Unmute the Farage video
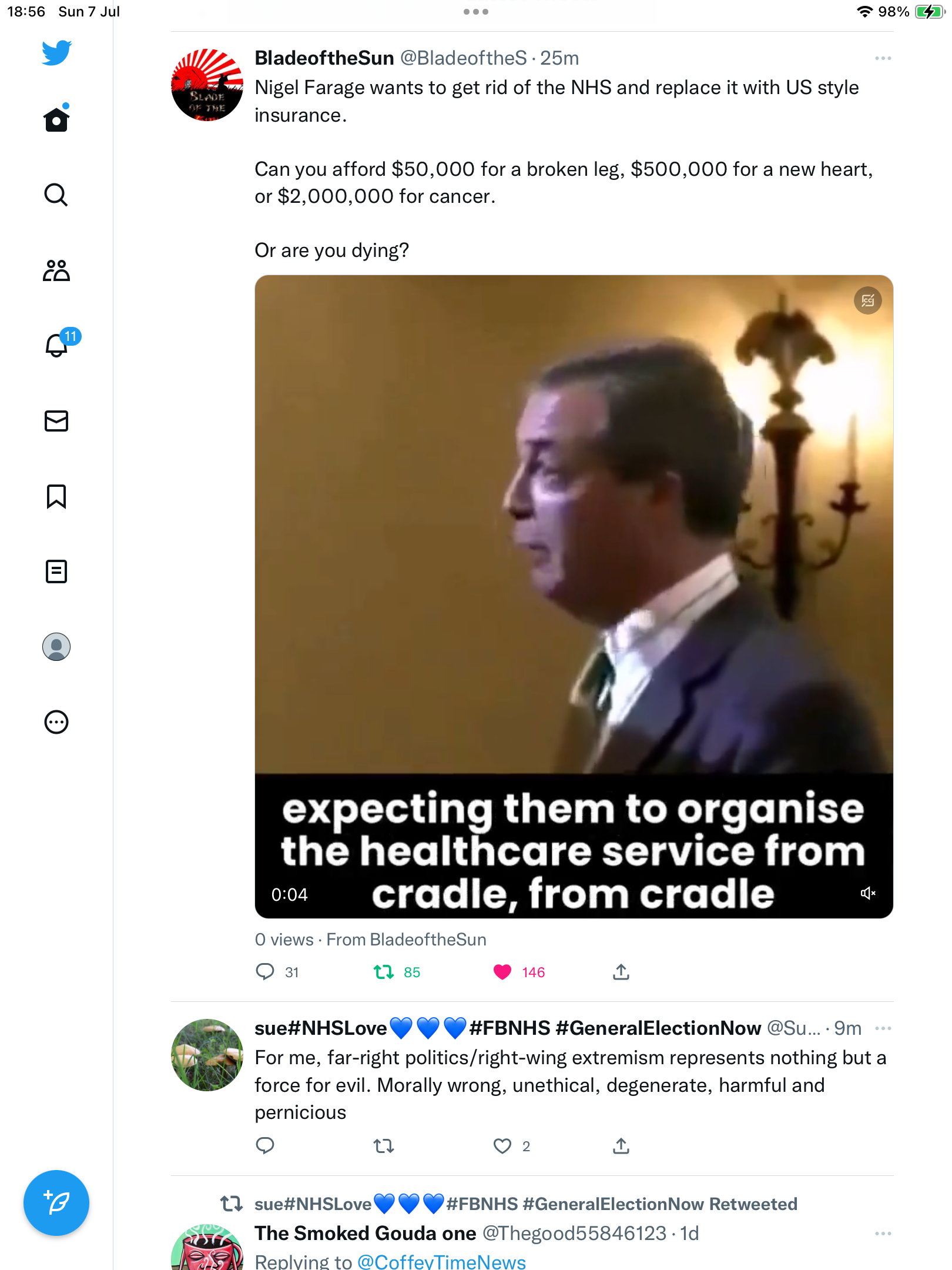952x1270 pixels. coord(868,894)
